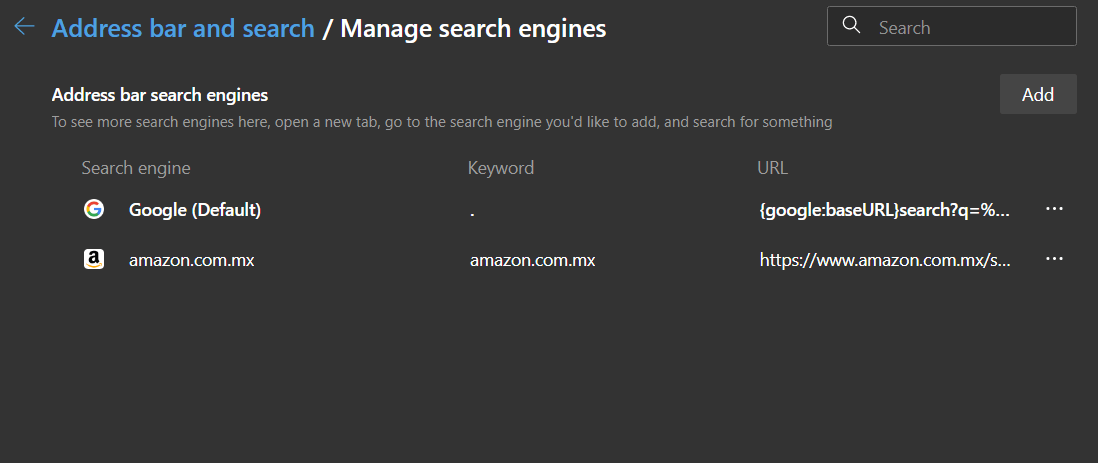Click the Search engine column header
Image resolution: width=1098 pixels, height=463 pixels.
click(x=136, y=167)
